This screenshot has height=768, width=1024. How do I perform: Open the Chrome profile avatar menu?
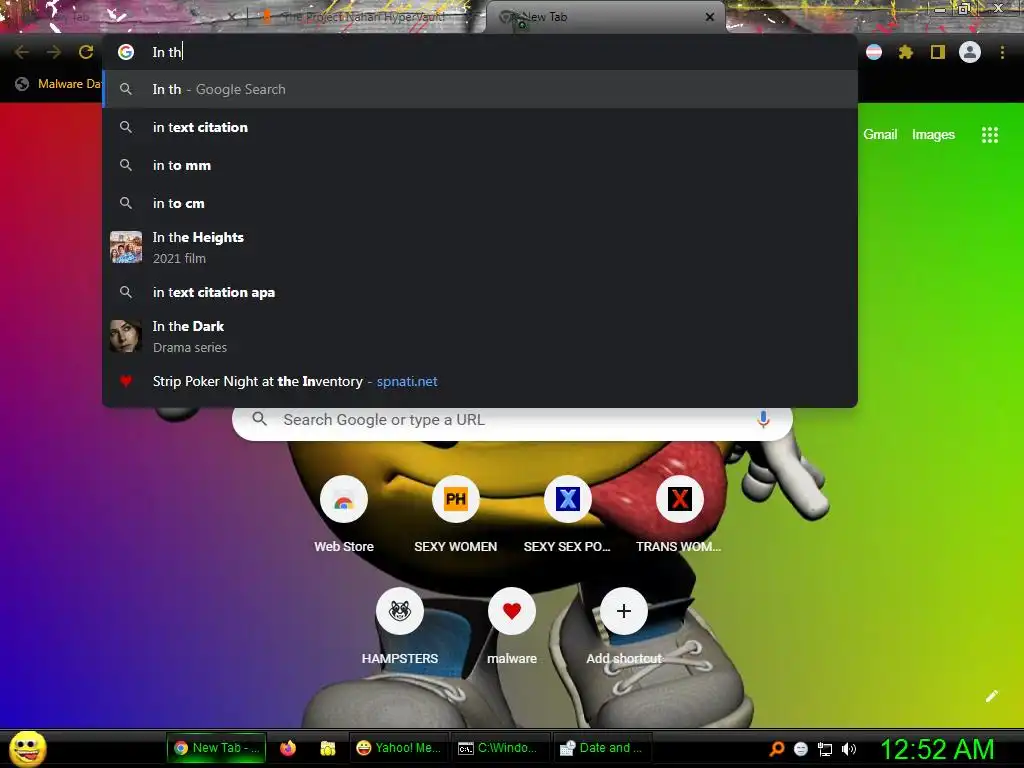pyautogui.click(x=970, y=52)
